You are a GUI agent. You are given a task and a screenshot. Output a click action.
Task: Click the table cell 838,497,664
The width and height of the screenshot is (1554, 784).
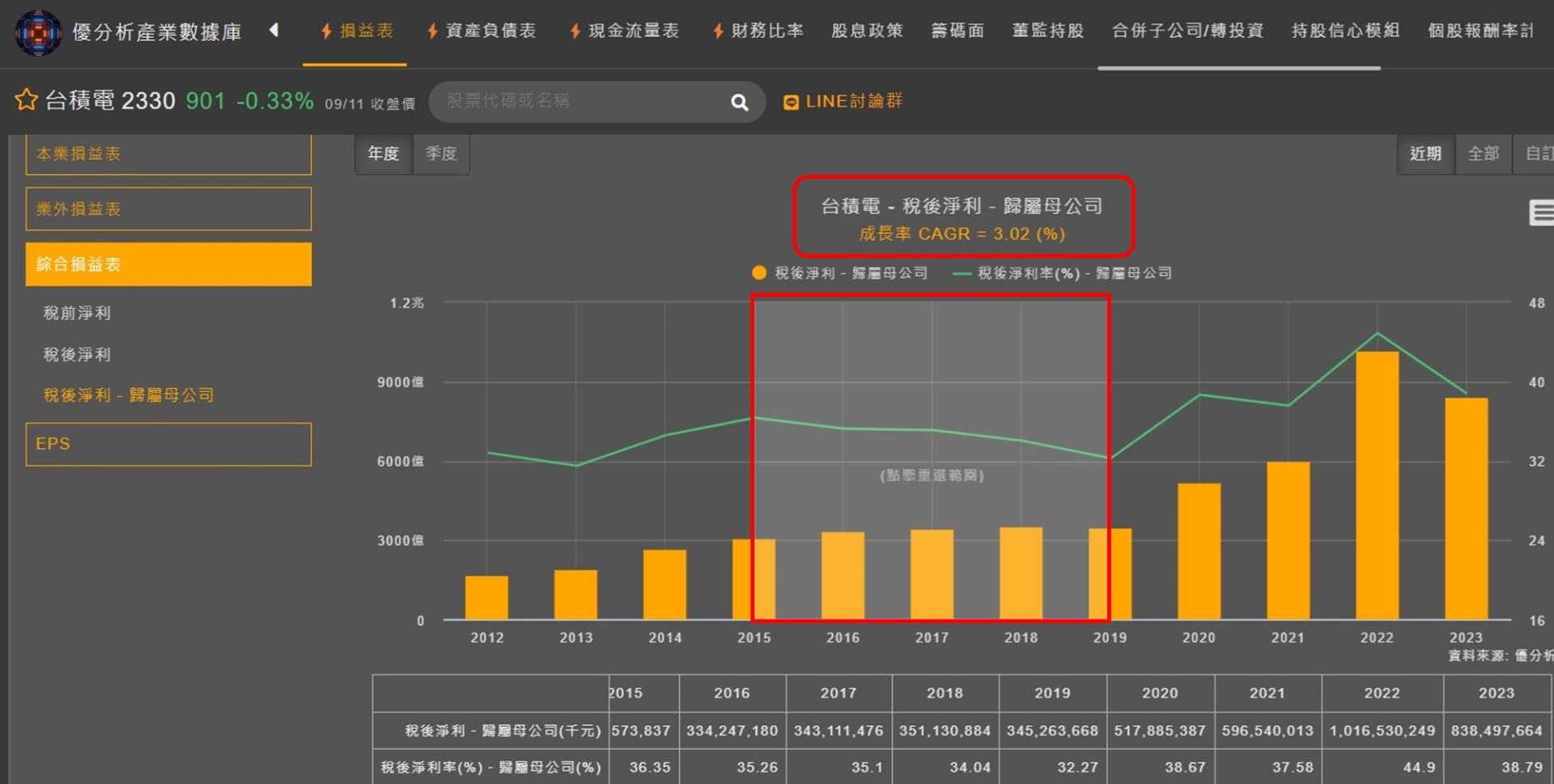pyautogui.click(x=1497, y=731)
